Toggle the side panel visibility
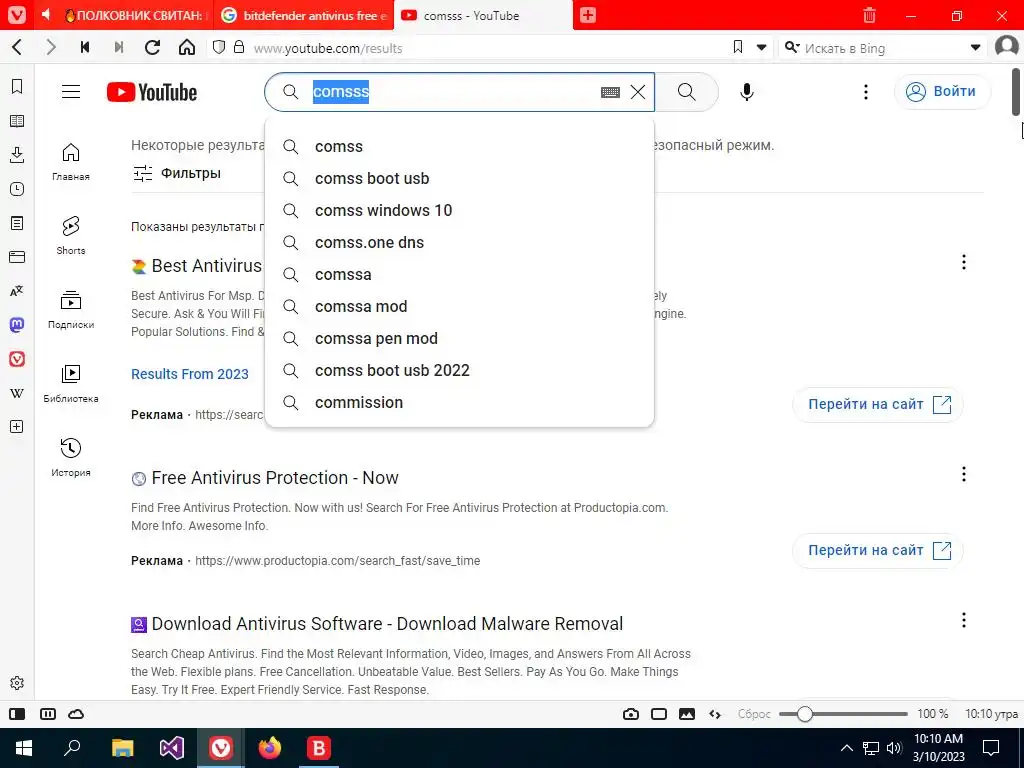Image resolution: width=1024 pixels, height=768 pixels. (x=17, y=714)
